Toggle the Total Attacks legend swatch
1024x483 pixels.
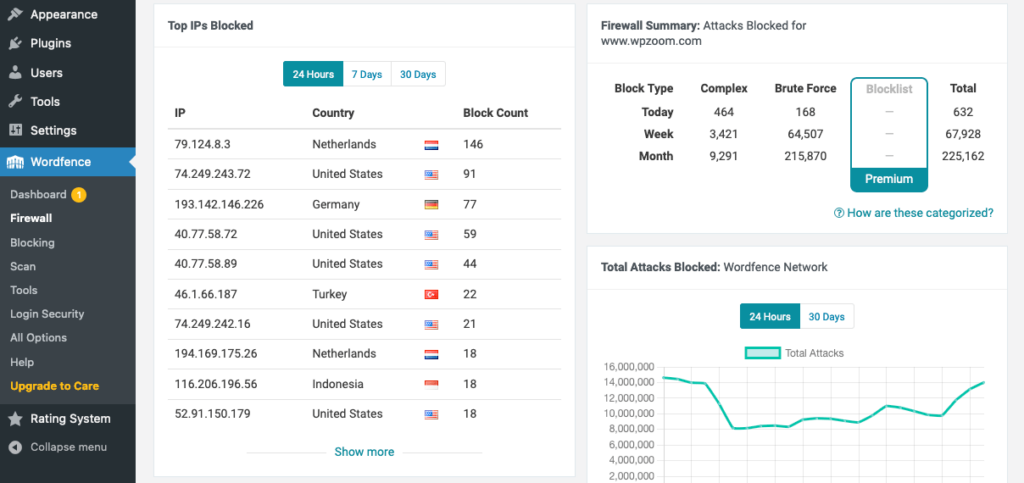pos(763,353)
